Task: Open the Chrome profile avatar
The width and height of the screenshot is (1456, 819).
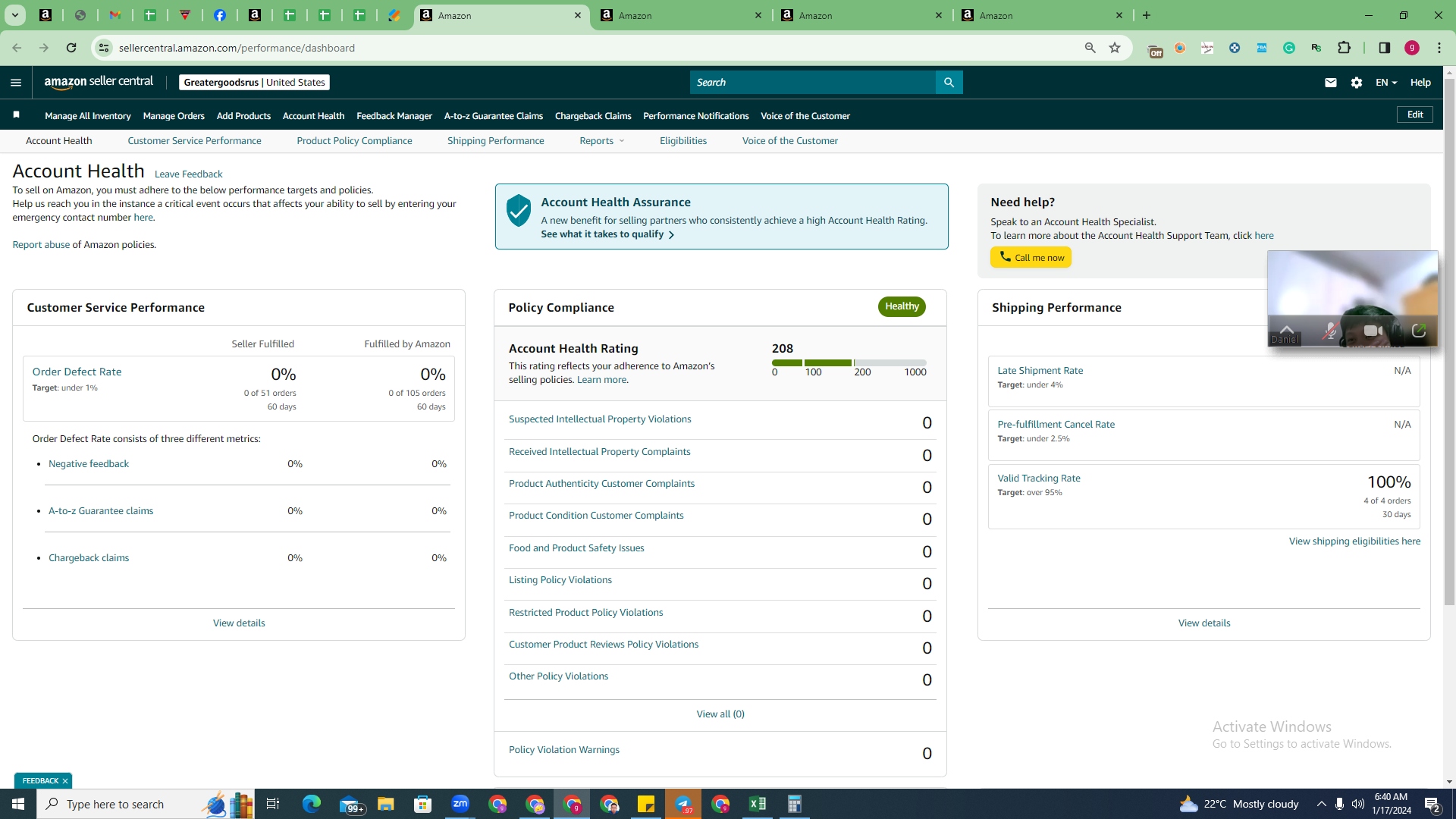Action: click(x=1412, y=48)
